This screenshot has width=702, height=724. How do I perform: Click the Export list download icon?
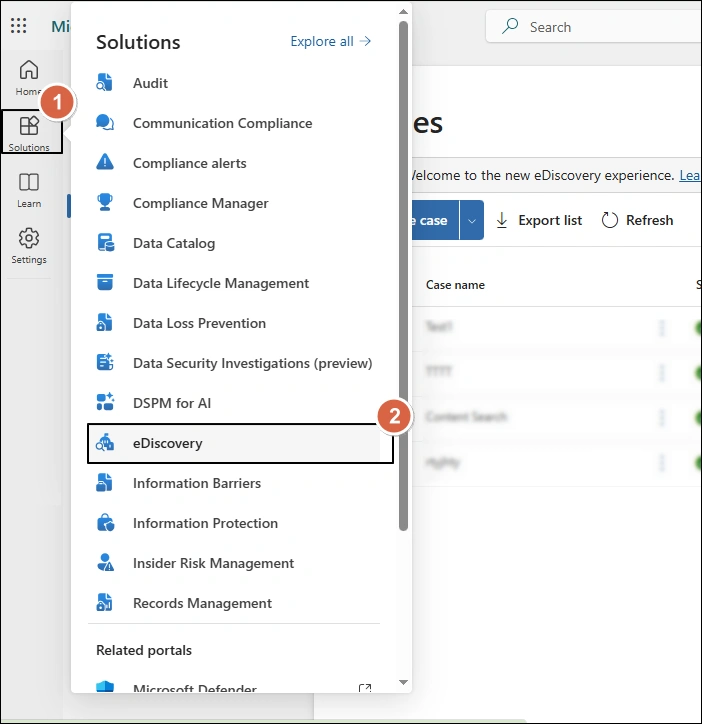tap(502, 220)
